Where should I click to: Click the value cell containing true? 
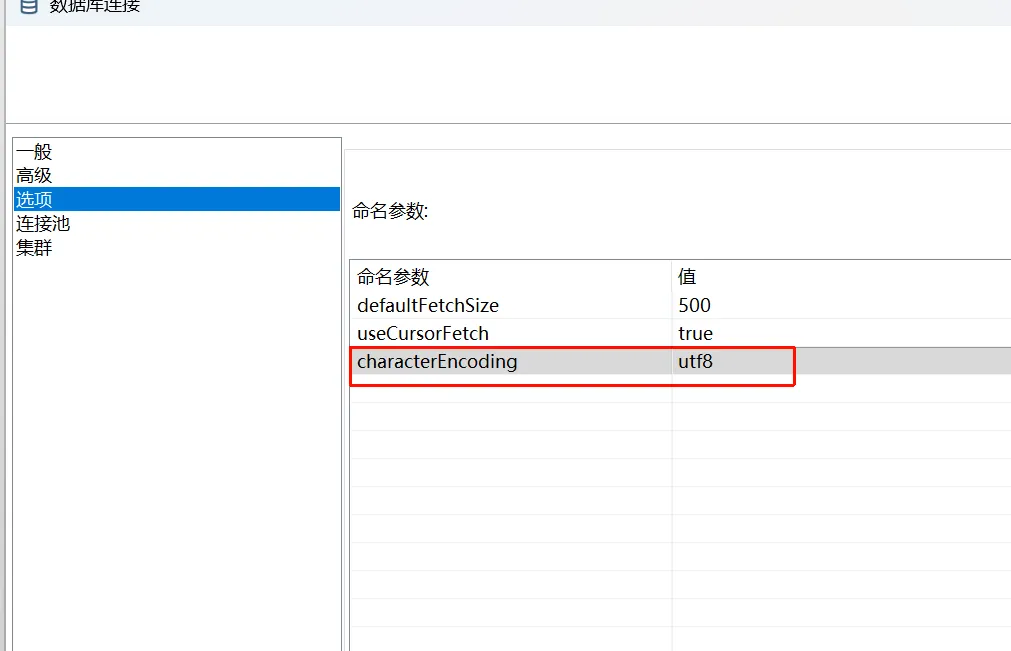point(695,333)
